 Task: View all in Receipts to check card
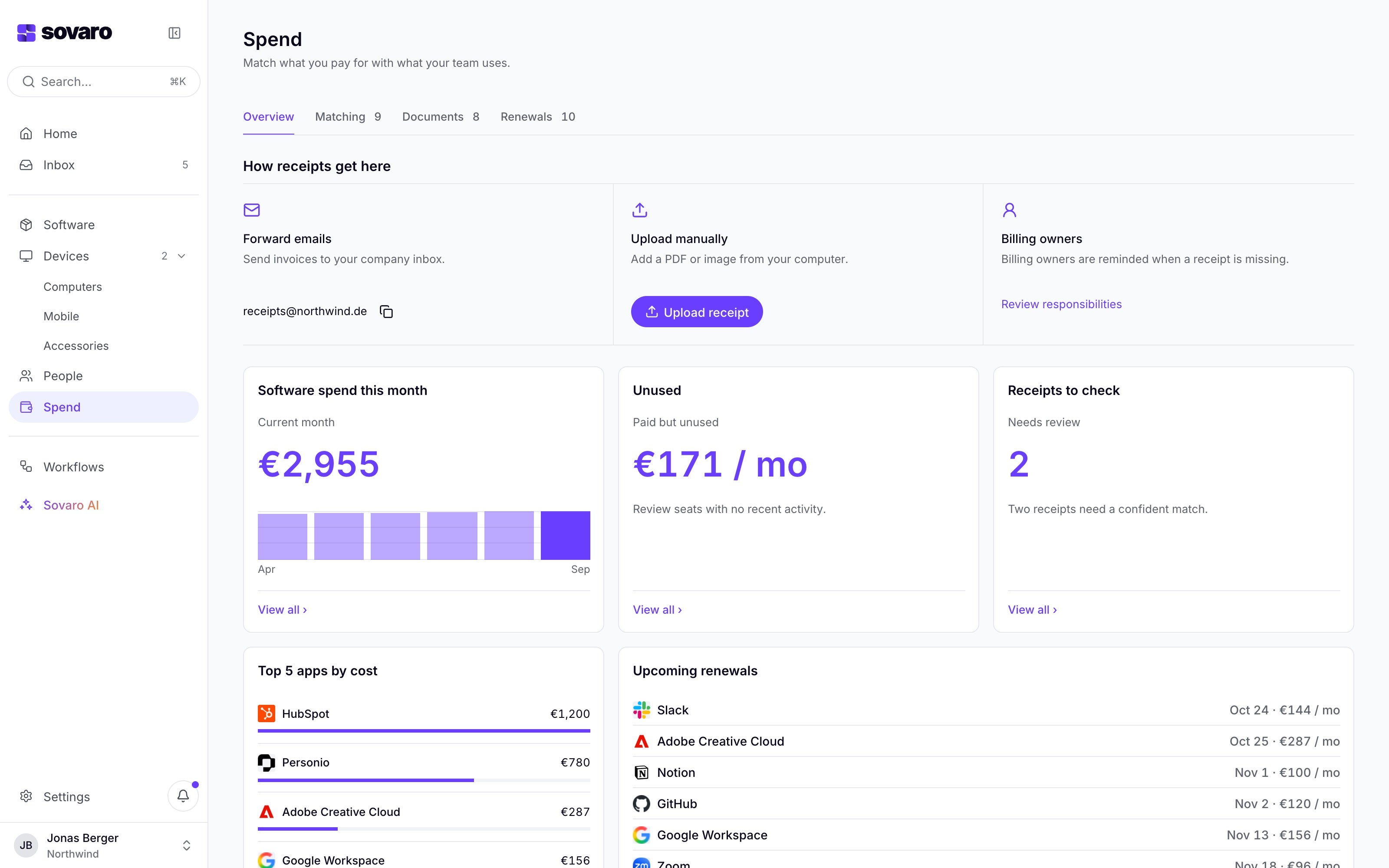click(x=1032, y=610)
